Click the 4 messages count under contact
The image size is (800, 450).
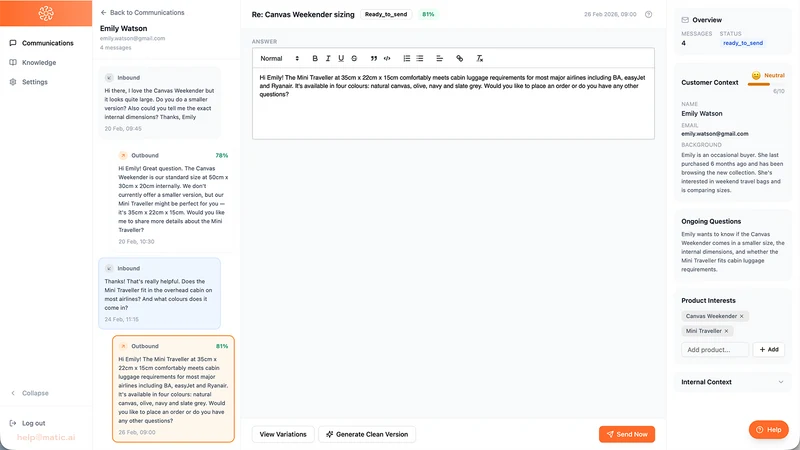coord(115,47)
